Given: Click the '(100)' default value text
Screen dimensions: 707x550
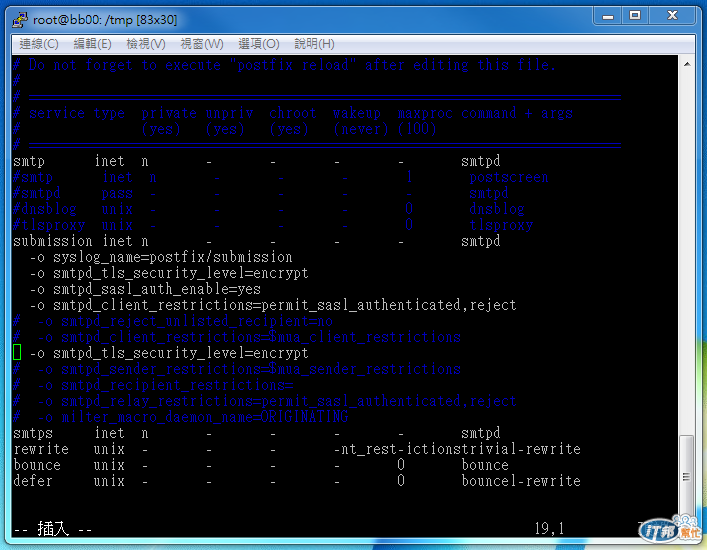Looking at the screenshot, I should [x=417, y=129].
